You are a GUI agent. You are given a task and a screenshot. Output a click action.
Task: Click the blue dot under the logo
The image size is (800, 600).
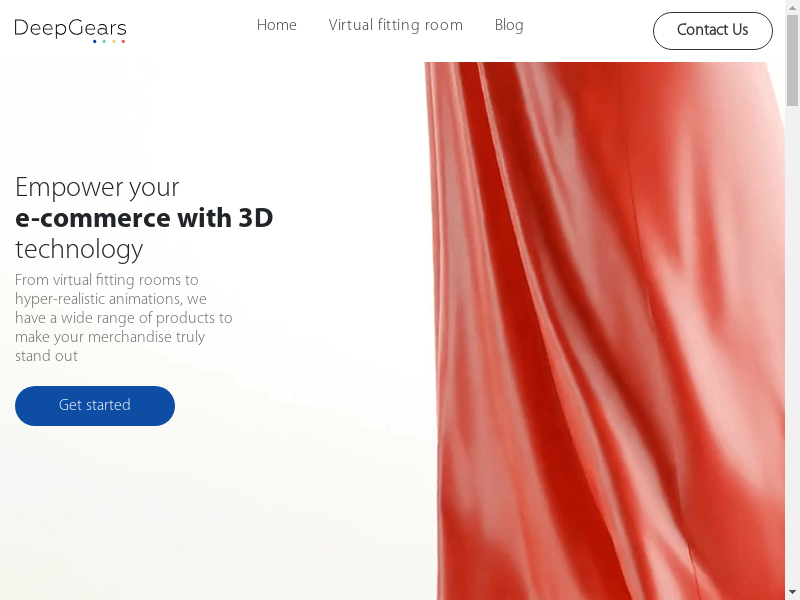pos(94,41)
